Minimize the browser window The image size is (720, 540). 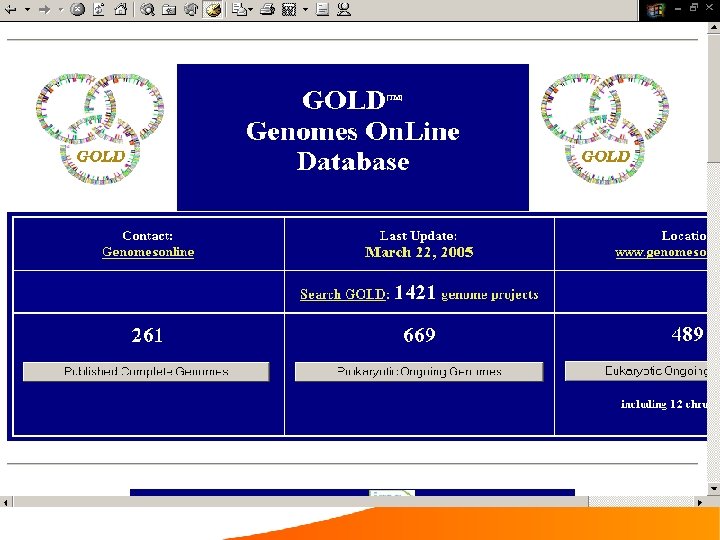pos(678,8)
